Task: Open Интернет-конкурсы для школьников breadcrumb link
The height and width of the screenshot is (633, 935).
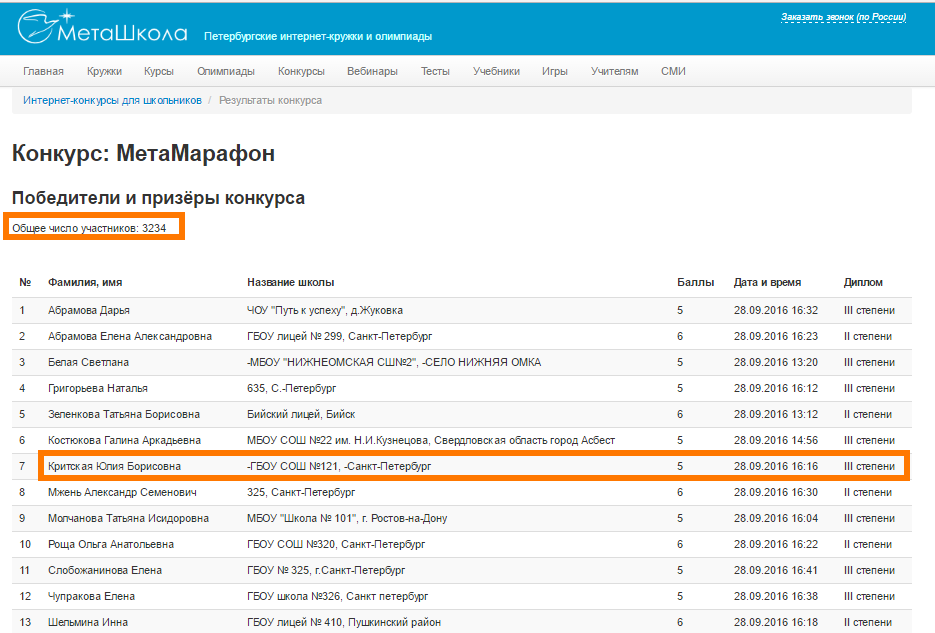Action: [112, 100]
